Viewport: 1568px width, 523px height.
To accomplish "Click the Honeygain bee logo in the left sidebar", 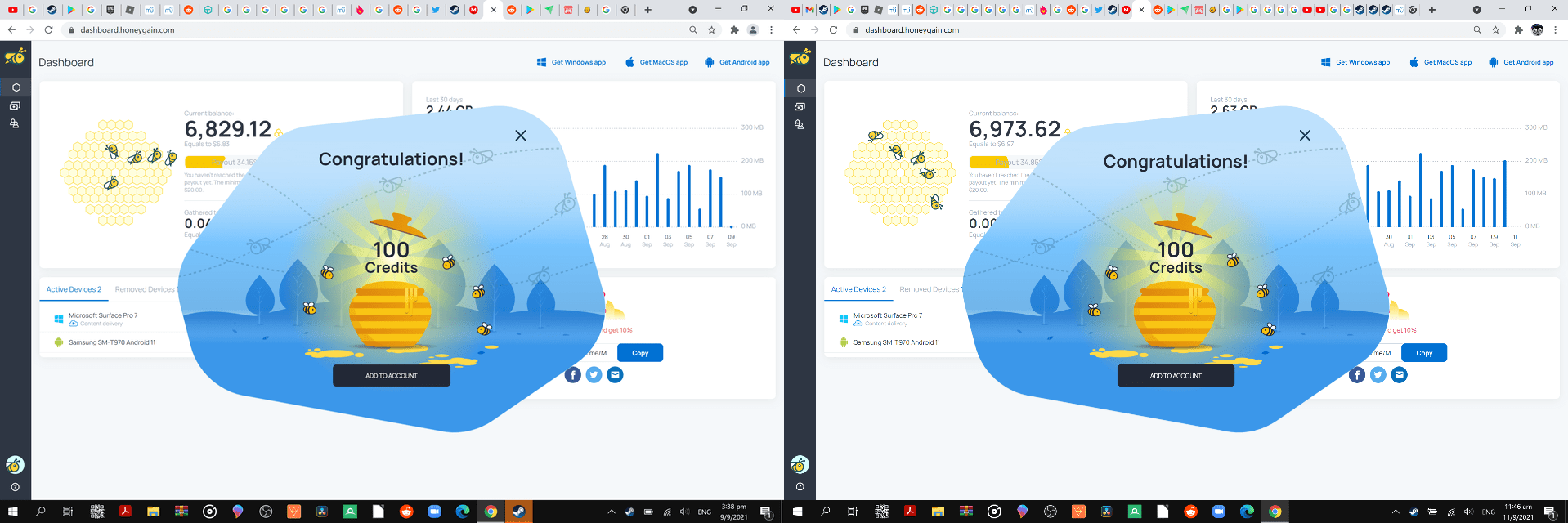I will pyautogui.click(x=16, y=56).
